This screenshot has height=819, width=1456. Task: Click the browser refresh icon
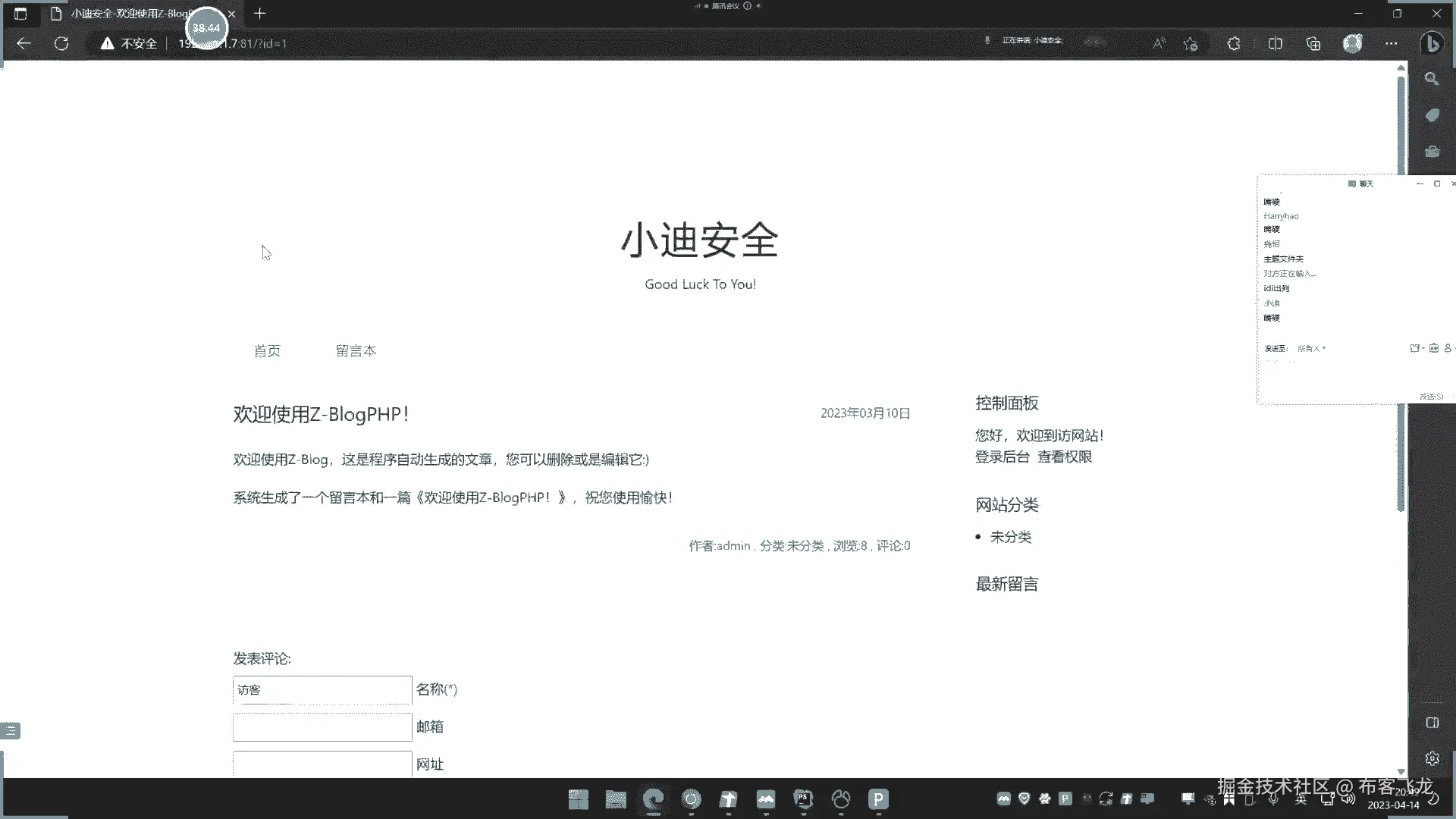coord(61,43)
